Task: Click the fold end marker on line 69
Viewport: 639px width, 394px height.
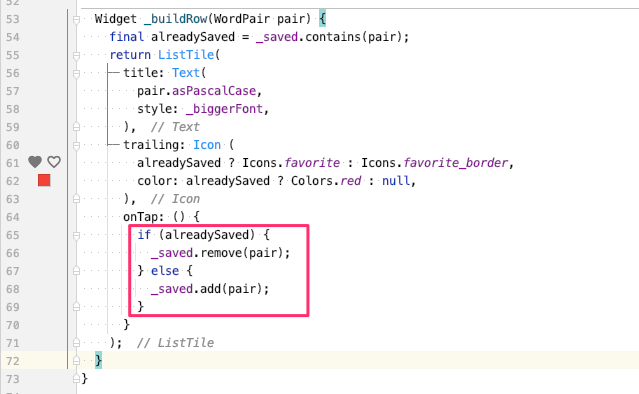Action: (x=76, y=307)
